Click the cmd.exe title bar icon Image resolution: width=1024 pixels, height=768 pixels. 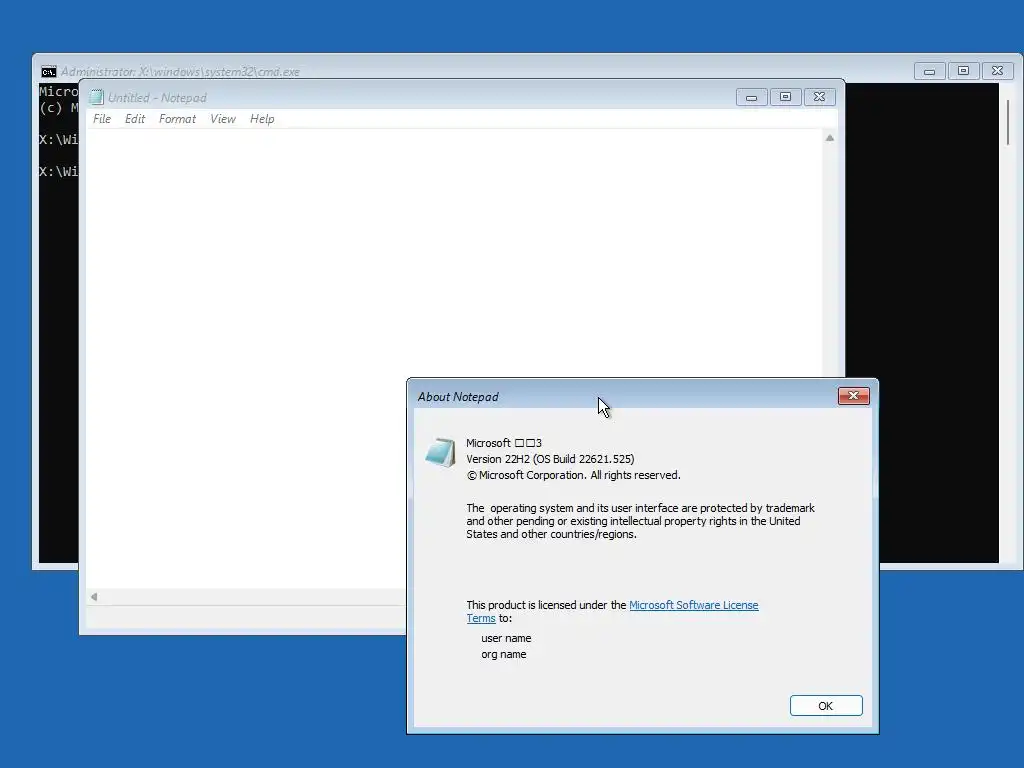tap(48, 71)
